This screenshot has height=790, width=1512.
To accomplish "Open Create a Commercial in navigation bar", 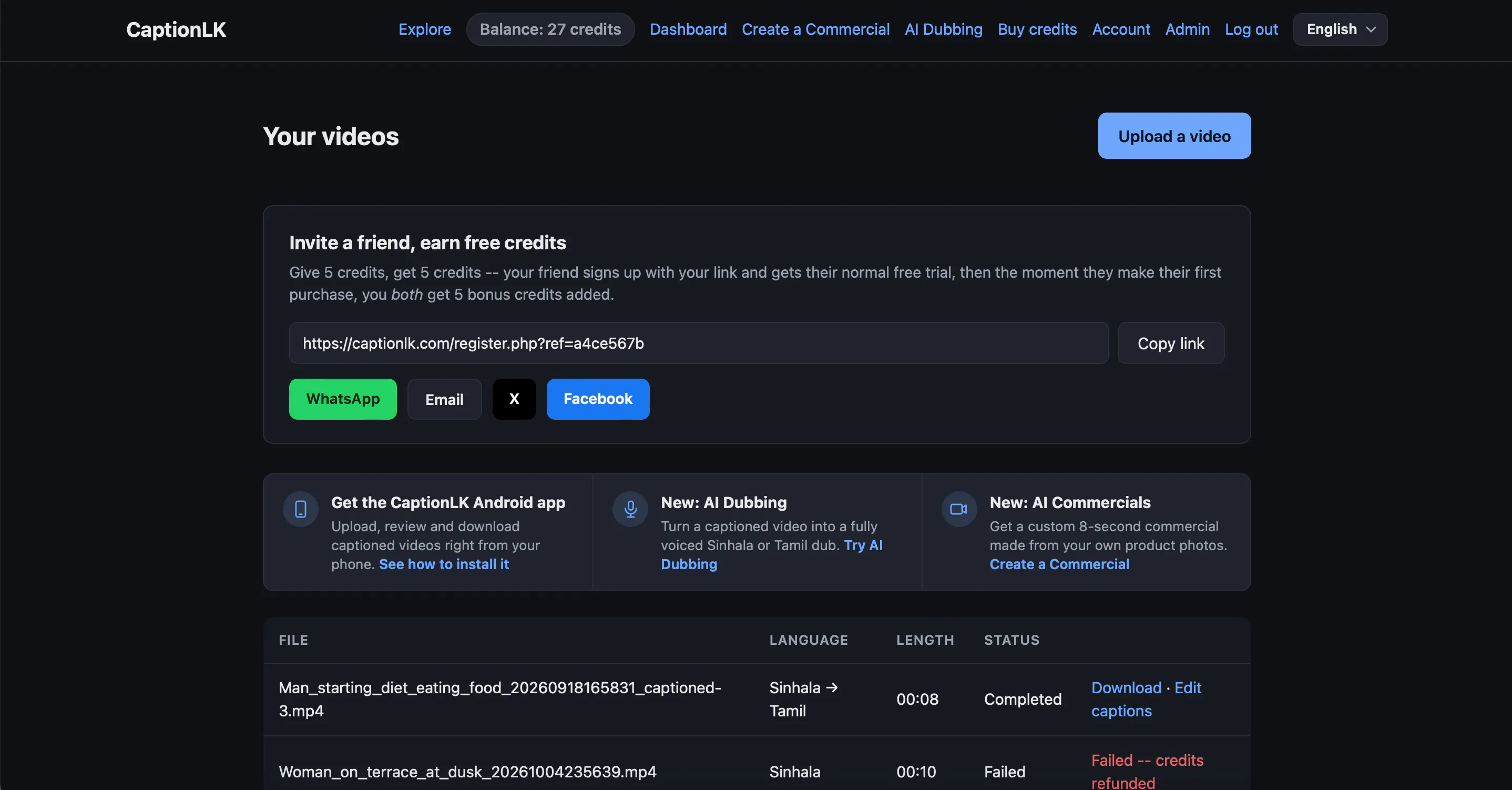I will point(815,29).
